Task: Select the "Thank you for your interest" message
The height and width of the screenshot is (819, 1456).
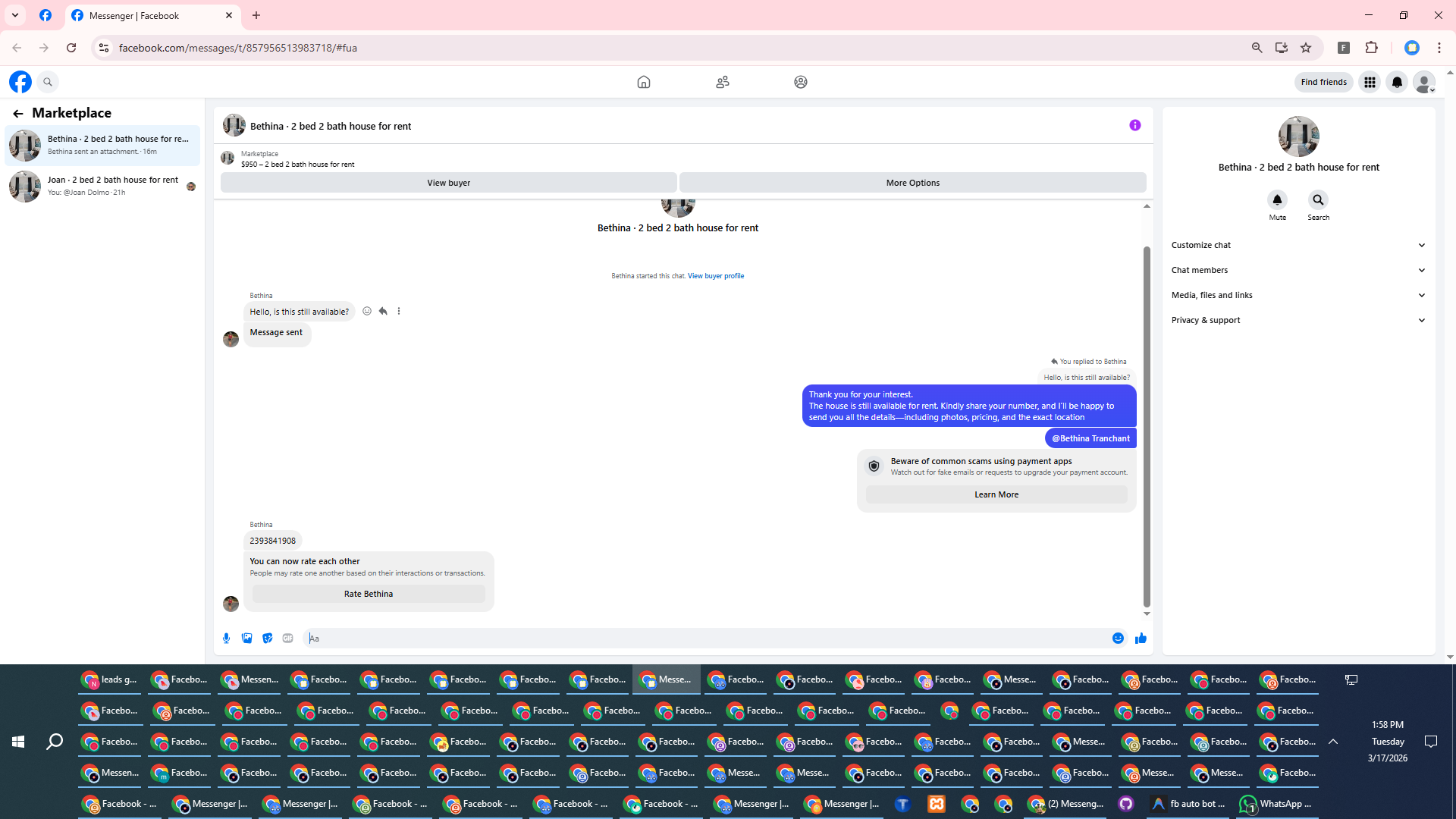Action: (x=969, y=406)
